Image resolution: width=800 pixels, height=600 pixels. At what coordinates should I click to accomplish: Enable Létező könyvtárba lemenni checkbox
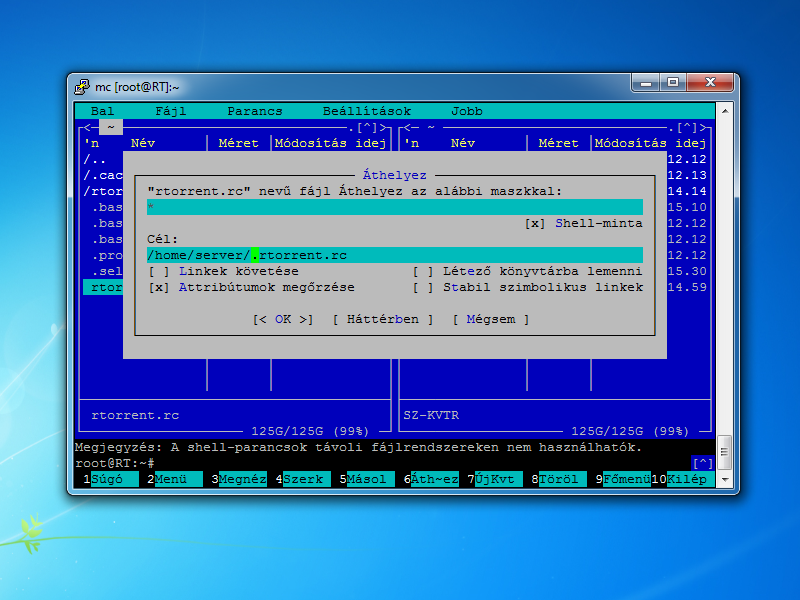point(423,272)
